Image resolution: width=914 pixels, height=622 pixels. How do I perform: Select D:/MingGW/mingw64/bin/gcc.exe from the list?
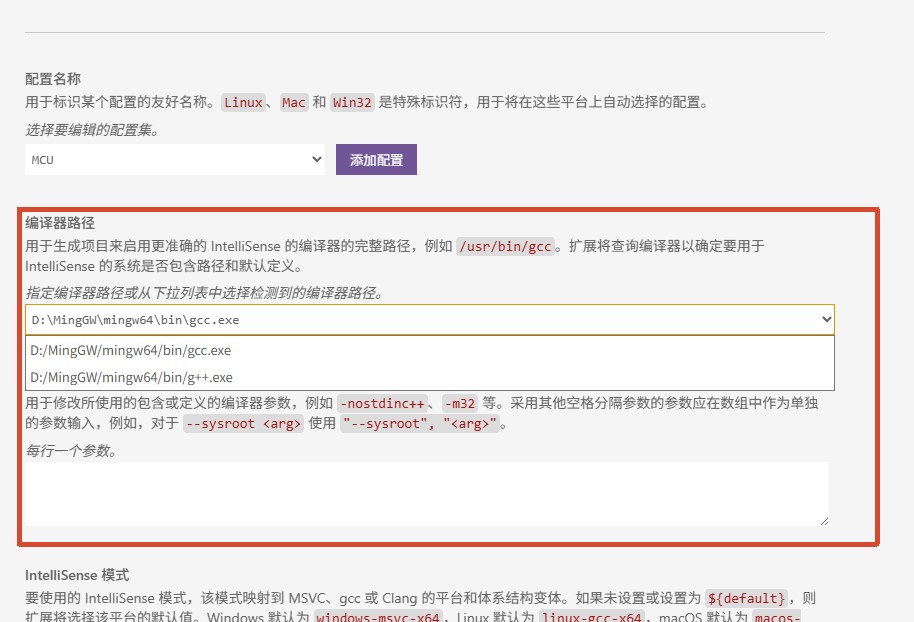(430, 350)
